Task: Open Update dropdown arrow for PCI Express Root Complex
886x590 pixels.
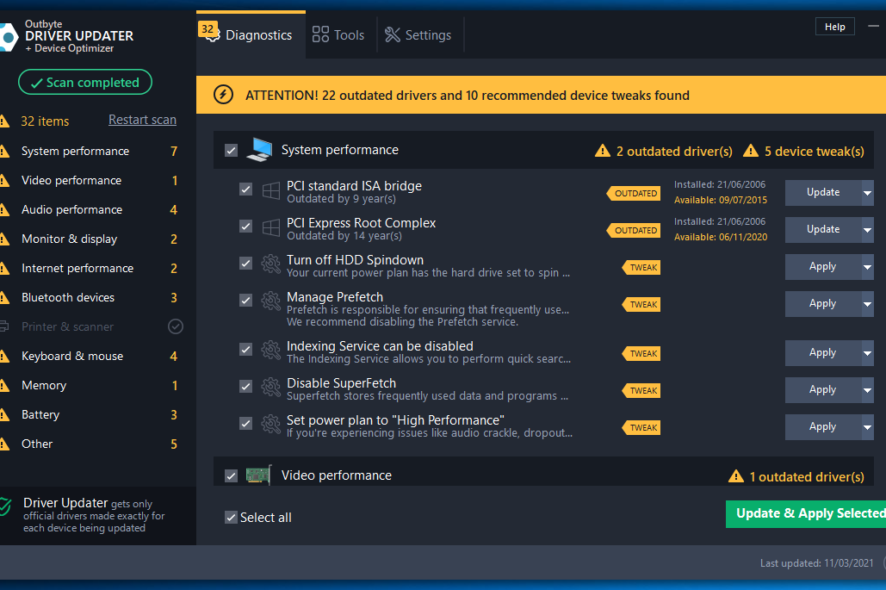Action: (867, 230)
